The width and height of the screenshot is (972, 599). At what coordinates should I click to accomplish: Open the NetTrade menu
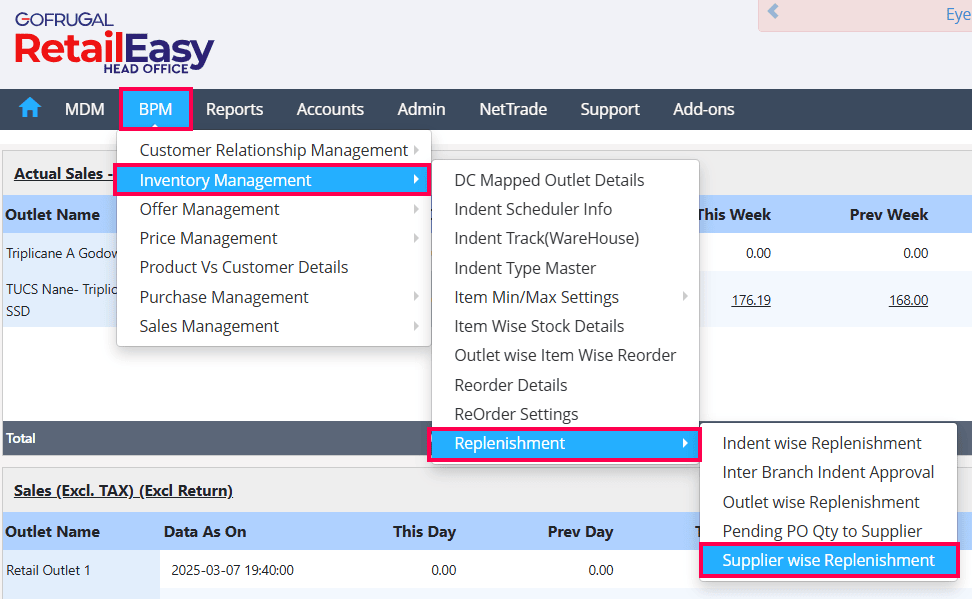pos(513,109)
